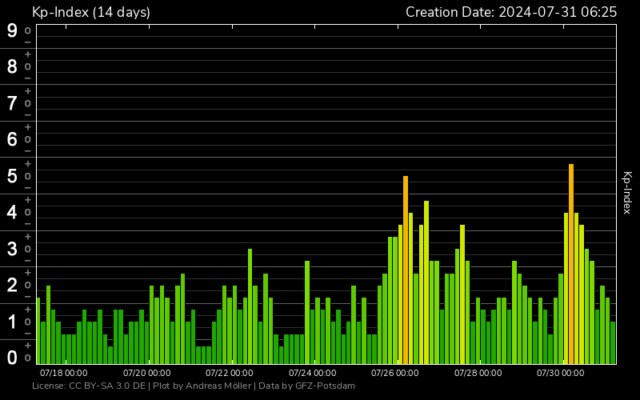Click the y-axis value 9 label
Screen dimensions: 640x400
coord(12,30)
